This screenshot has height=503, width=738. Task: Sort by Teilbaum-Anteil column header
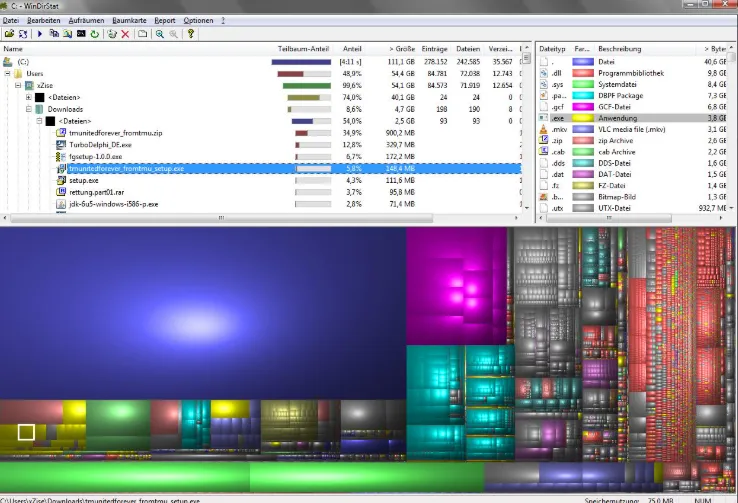[303, 48]
